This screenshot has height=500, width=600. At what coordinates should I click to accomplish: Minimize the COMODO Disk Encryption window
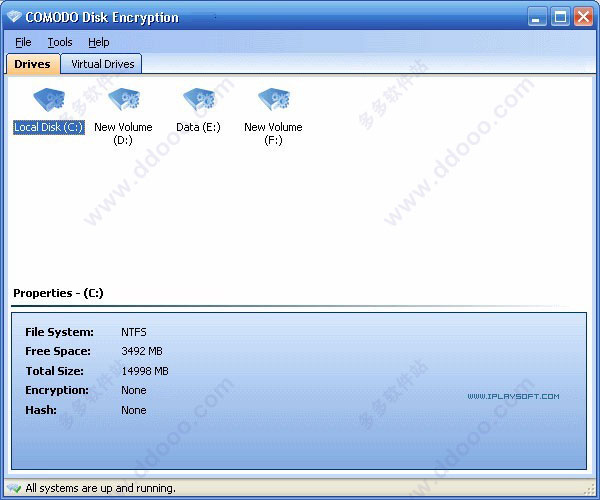point(537,17)
